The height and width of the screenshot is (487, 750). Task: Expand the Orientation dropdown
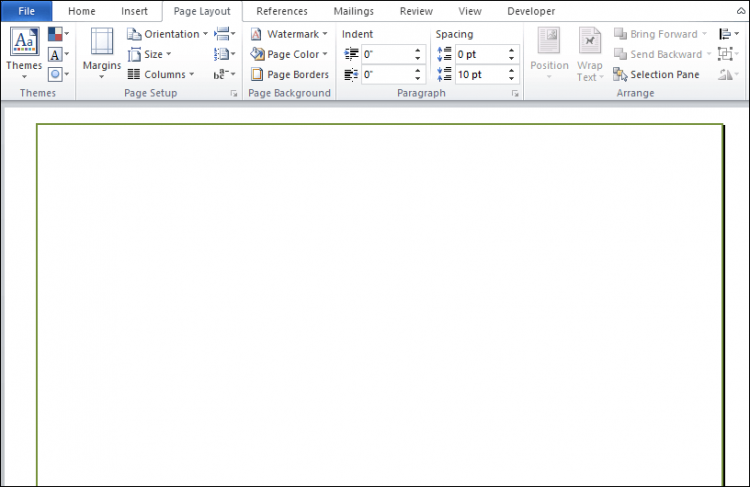pyautogui.click(x=168, y=34)
